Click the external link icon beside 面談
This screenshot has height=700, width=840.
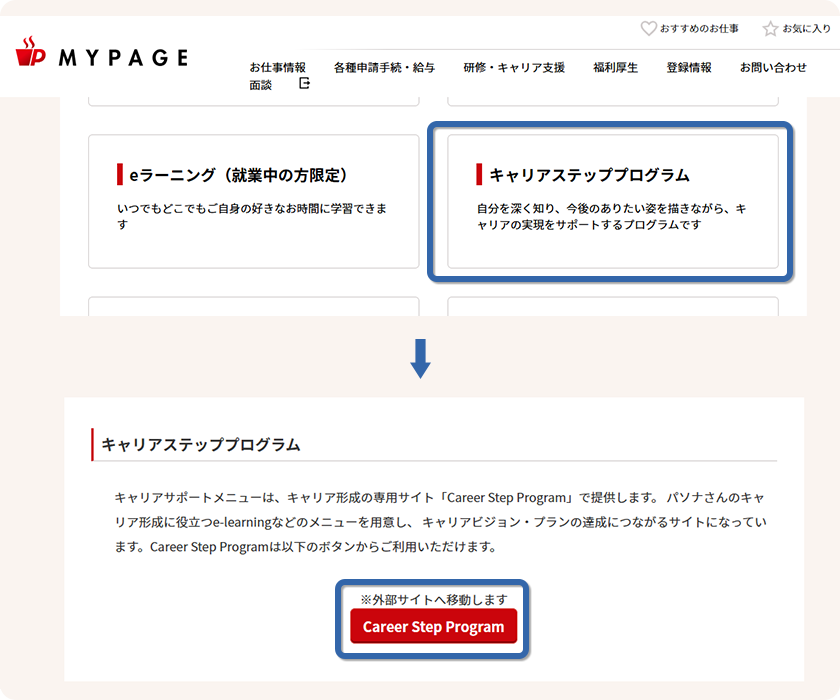point(304,83)
